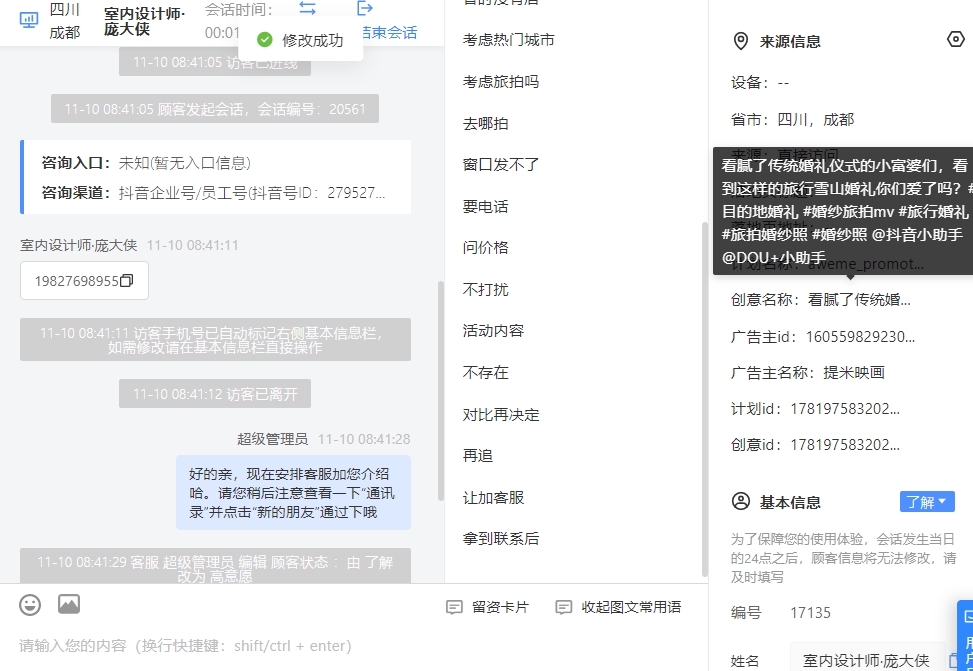The image size is (973, 671).
Task: Click the 咨询入口：未知 line
Action: (x=146, y=163)
